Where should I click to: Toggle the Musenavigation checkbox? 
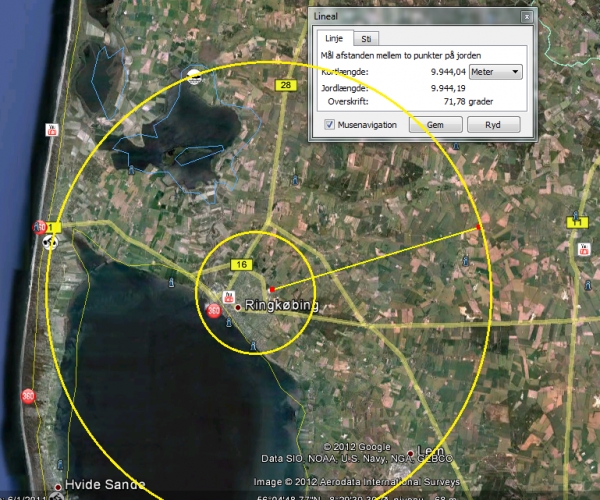tap(330, 125)
